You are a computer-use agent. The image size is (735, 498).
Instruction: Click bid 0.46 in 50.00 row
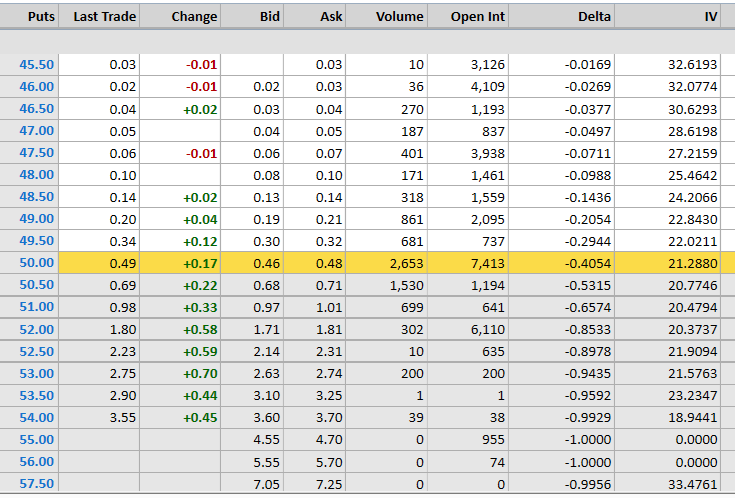(266, 264)
